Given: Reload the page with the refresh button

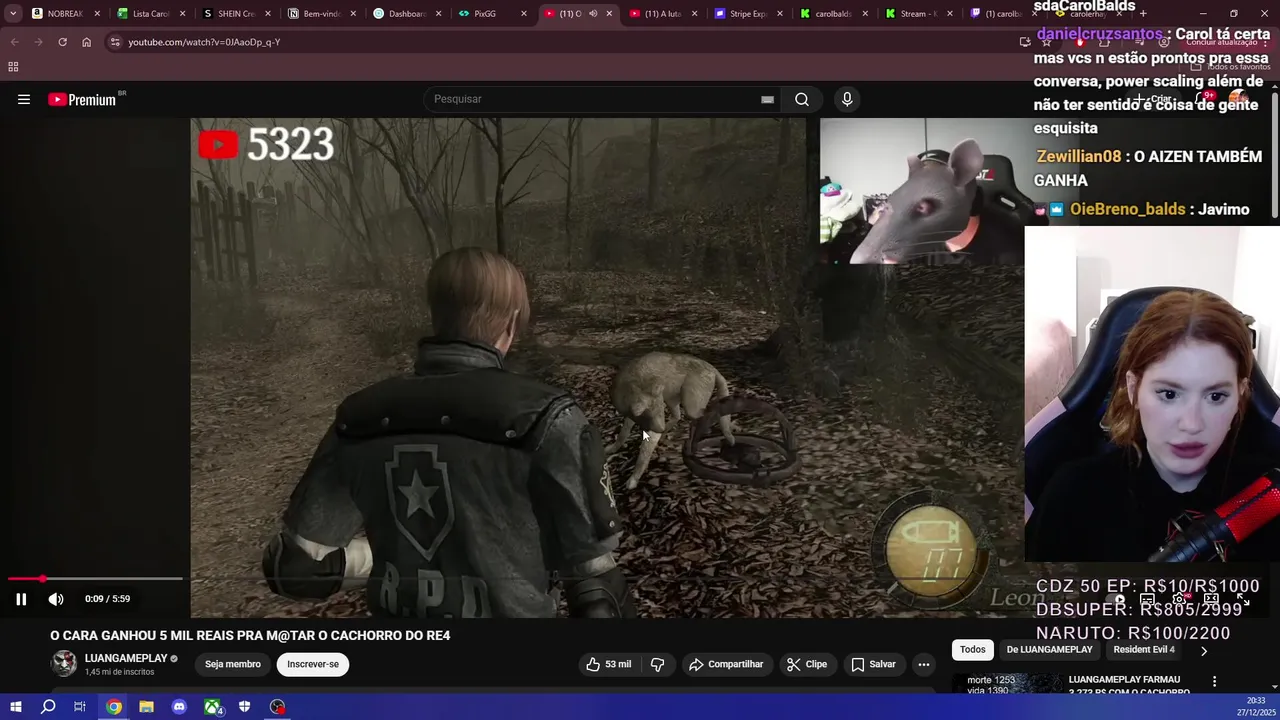Looking at the screenshot, I should click(62, 42).
